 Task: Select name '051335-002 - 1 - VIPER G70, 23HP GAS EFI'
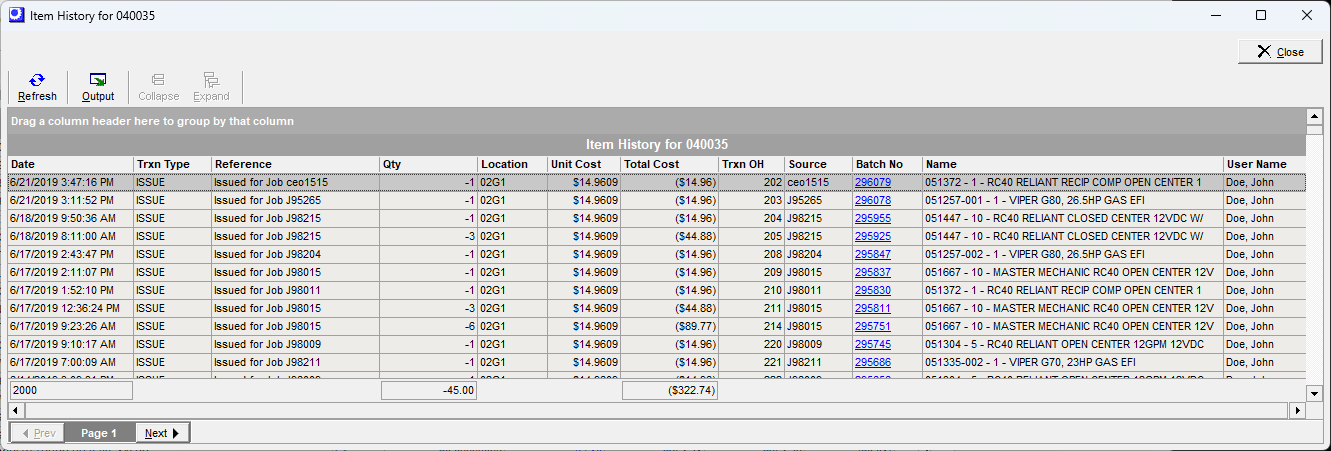click(x=1073, y=362)
